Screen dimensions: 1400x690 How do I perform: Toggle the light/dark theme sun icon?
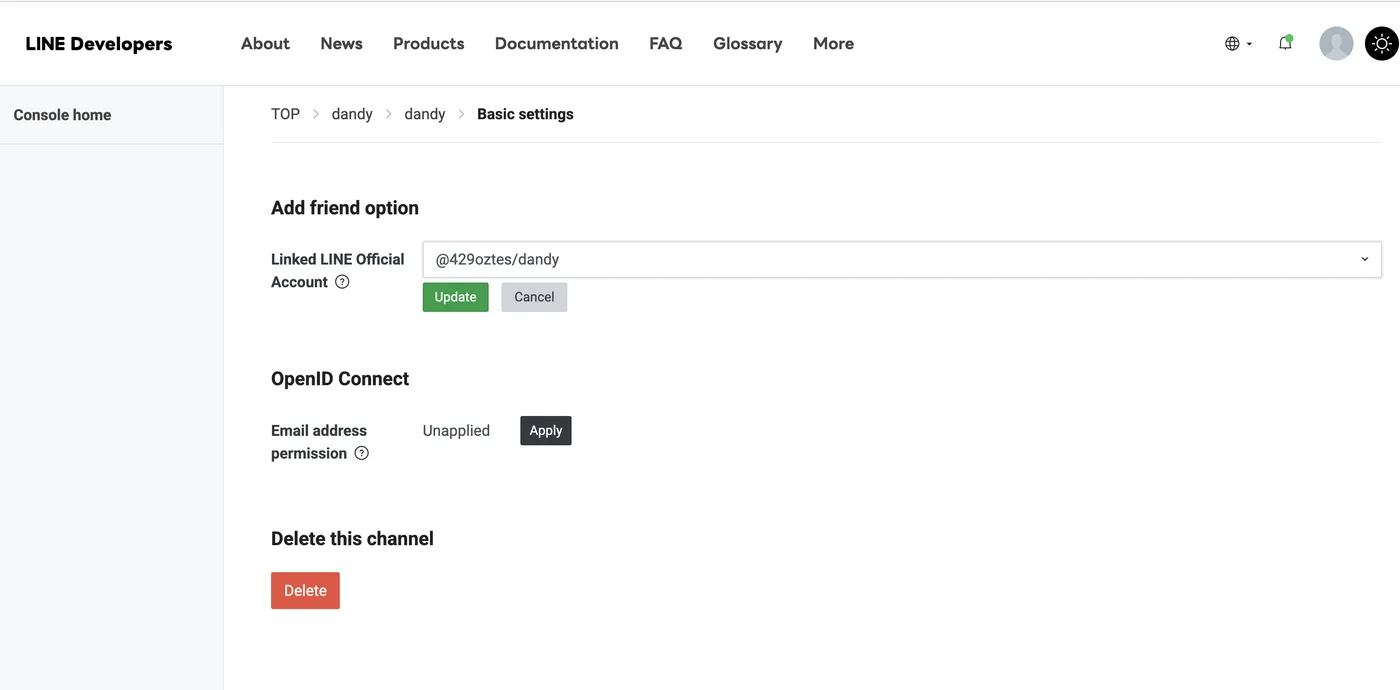1381,44
